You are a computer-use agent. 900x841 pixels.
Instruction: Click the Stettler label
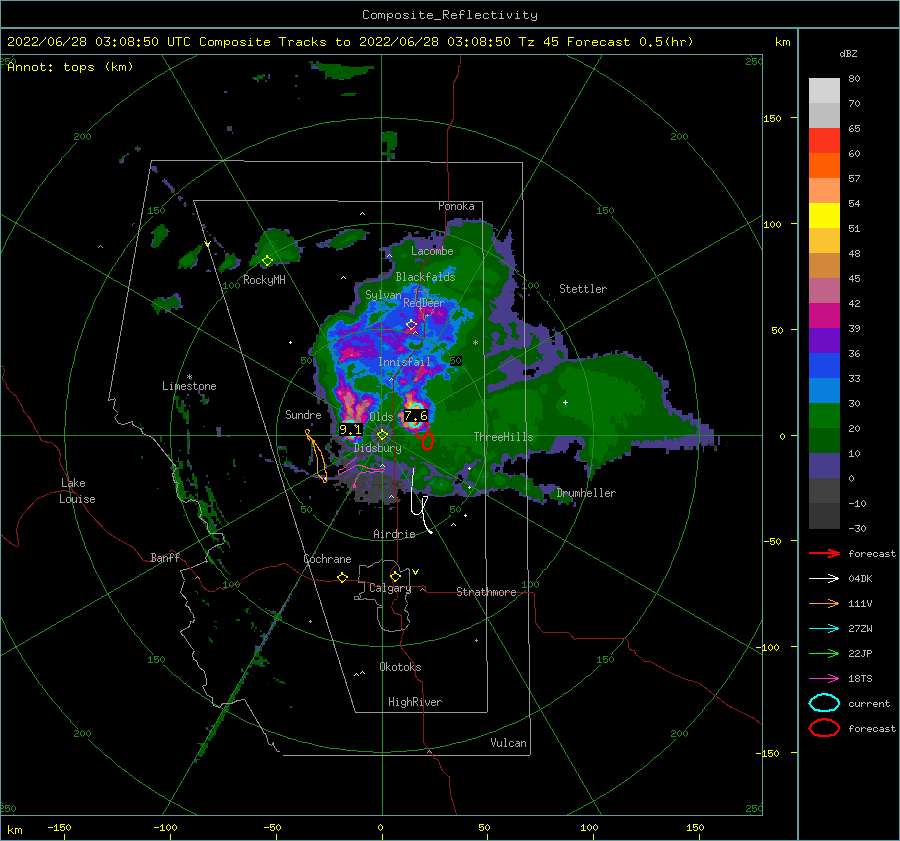(583, 289)
